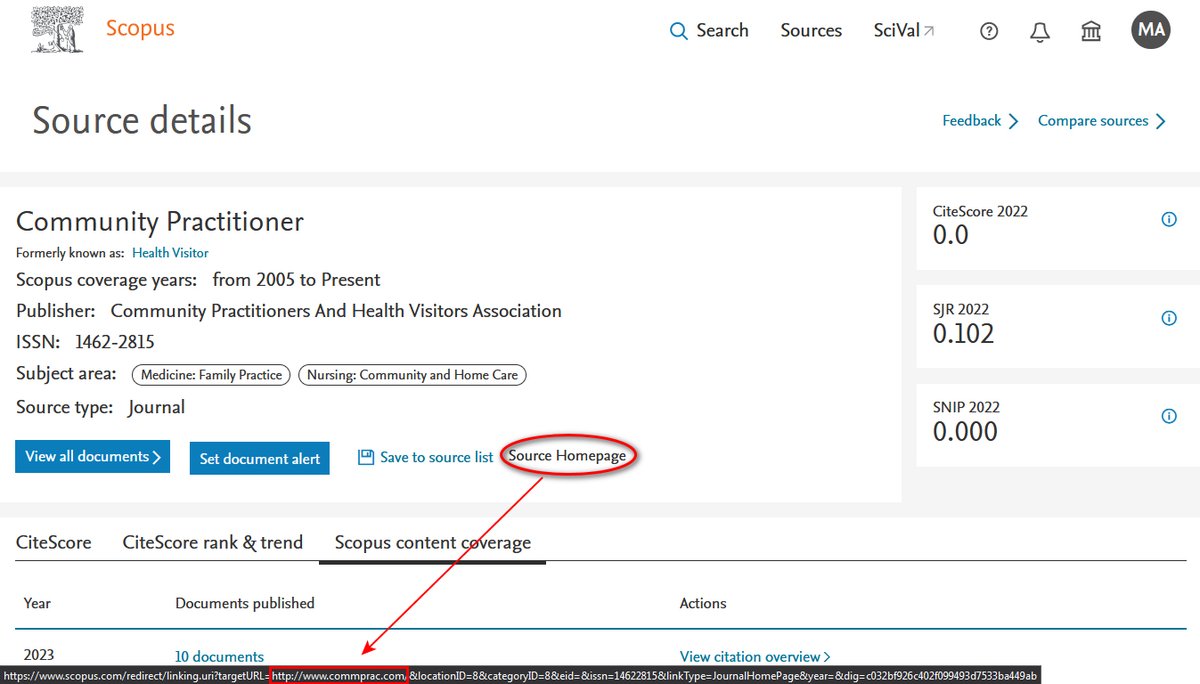Click the publisher name text
This screenshot has width=1200, height=684.
click(336, 311)
